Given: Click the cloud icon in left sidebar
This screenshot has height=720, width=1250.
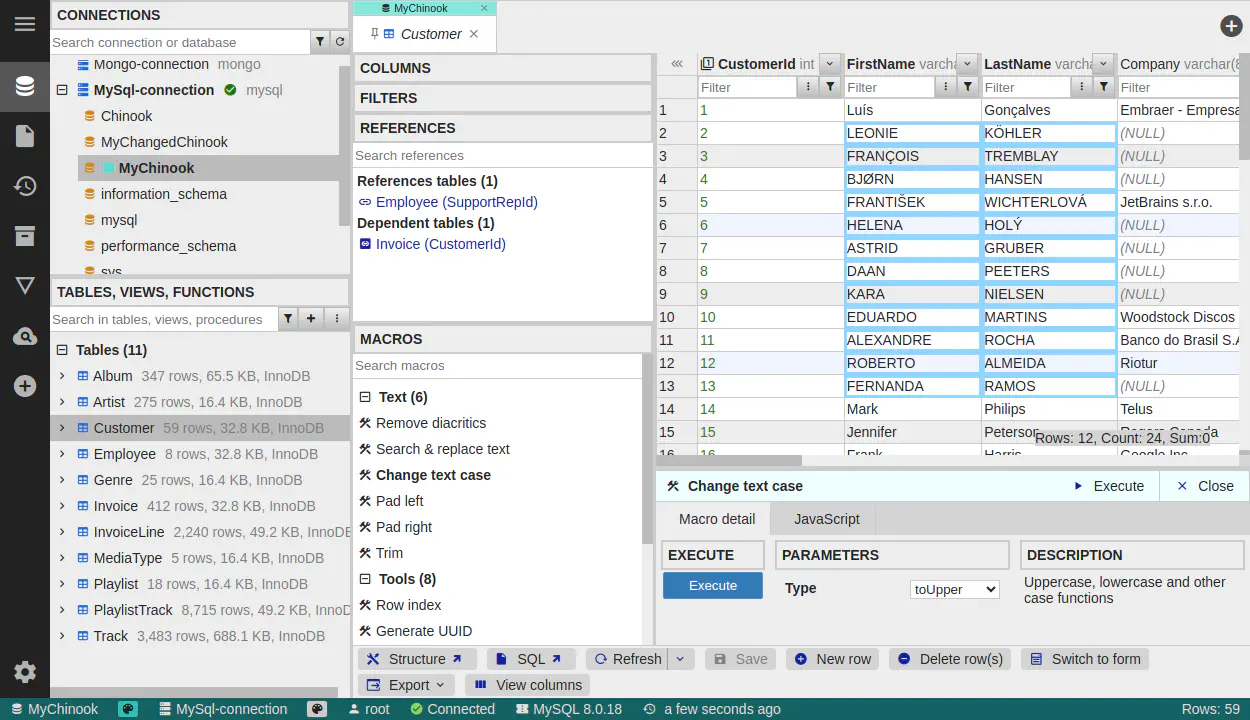Looking at the screenshot, I should (25, 336).
